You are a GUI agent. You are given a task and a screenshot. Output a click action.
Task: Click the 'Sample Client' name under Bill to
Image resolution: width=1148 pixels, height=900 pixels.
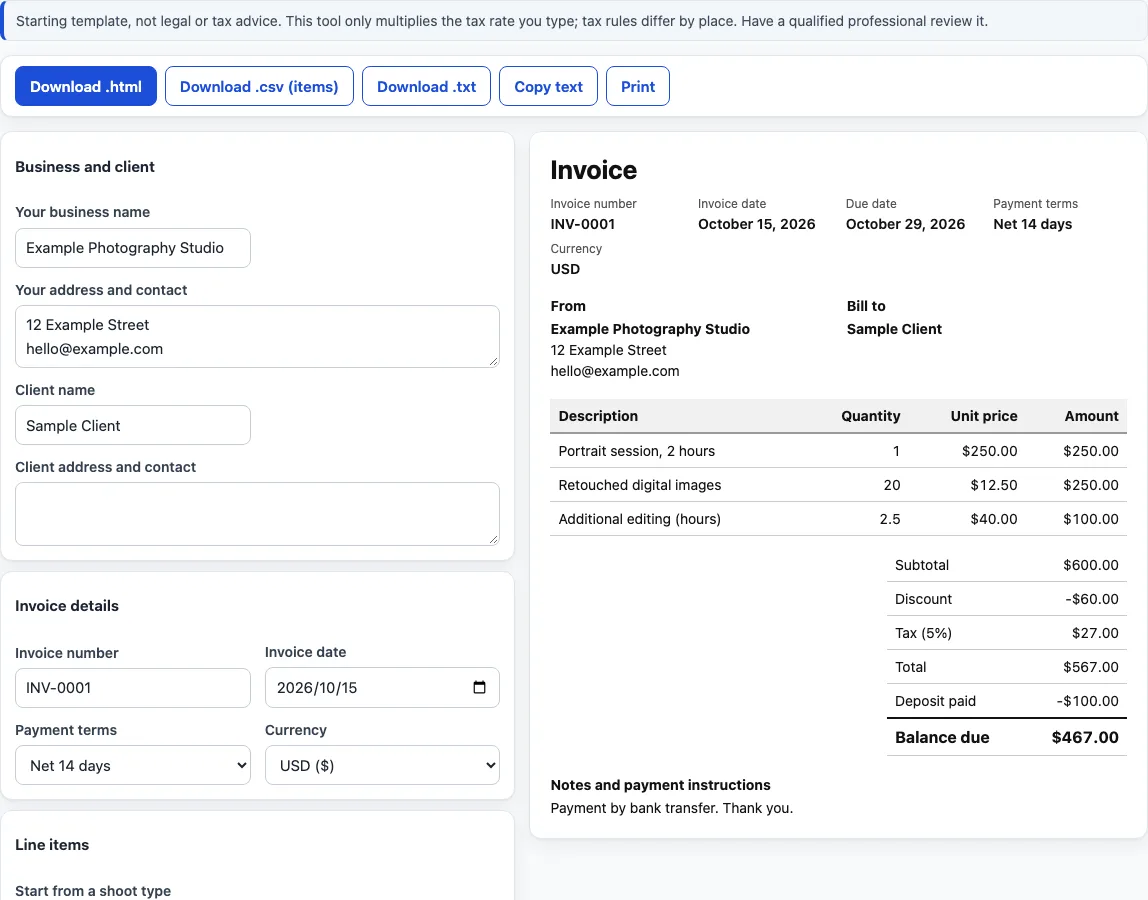pos(894,329)
